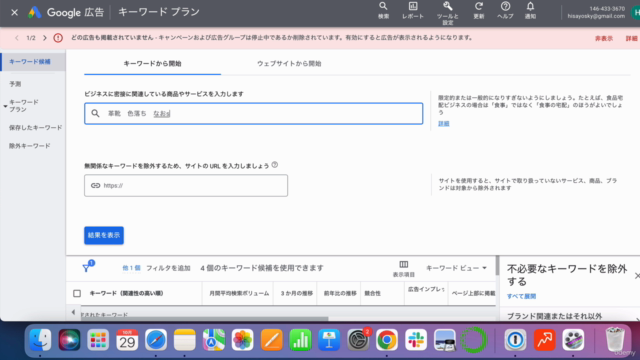Open 保存したキーワード in sidebar
640x360 pixels.
coord(36,128)
